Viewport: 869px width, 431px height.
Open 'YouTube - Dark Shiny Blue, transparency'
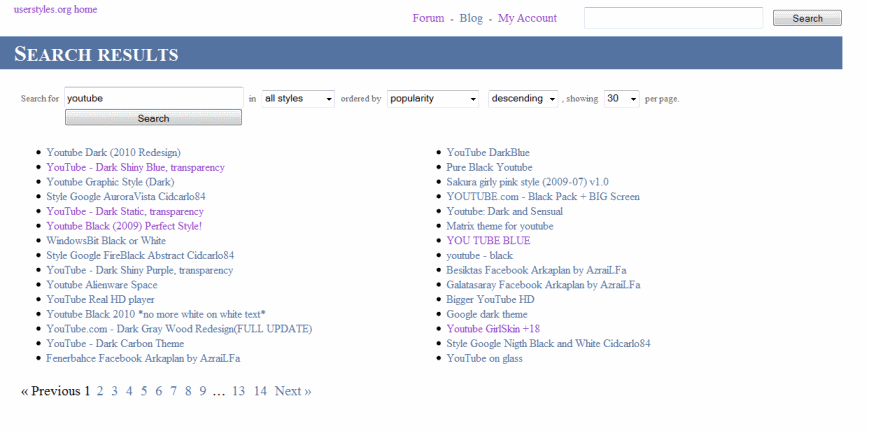coord(136,167)
